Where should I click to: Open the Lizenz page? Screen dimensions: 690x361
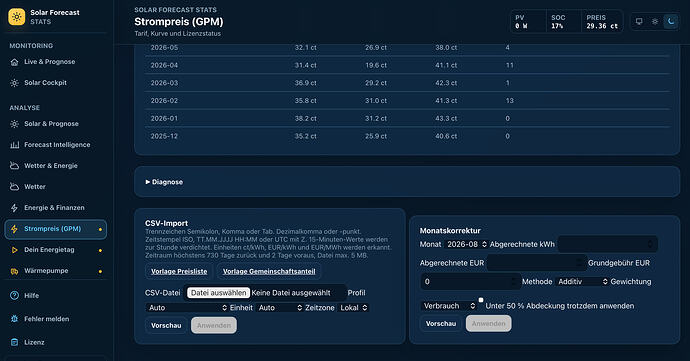[55, 342]
